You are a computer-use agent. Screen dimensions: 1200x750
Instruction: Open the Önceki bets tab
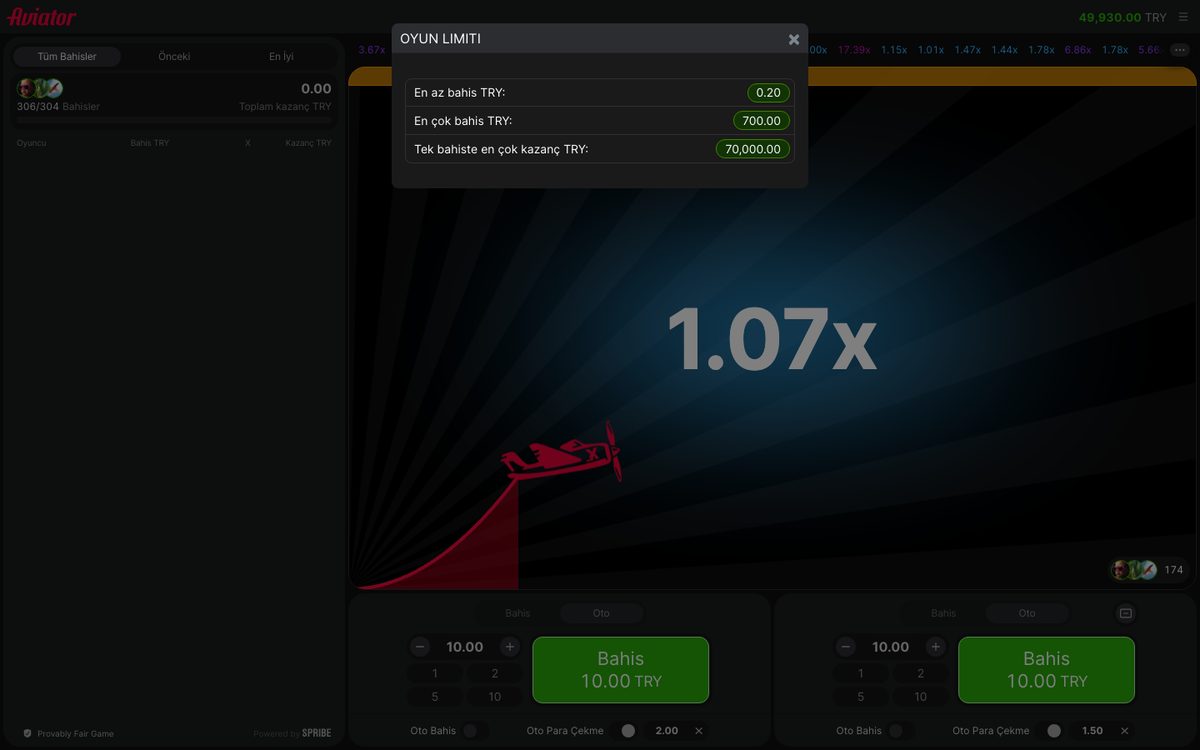point(174,57)
